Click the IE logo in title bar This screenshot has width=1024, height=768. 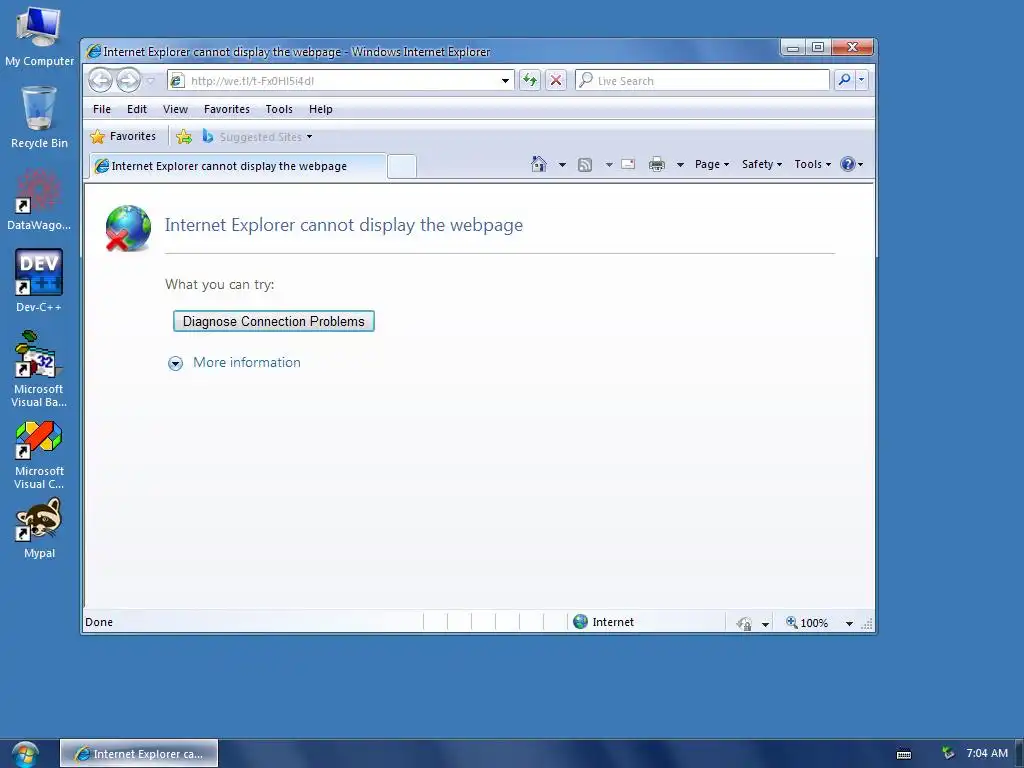point(94,51)
